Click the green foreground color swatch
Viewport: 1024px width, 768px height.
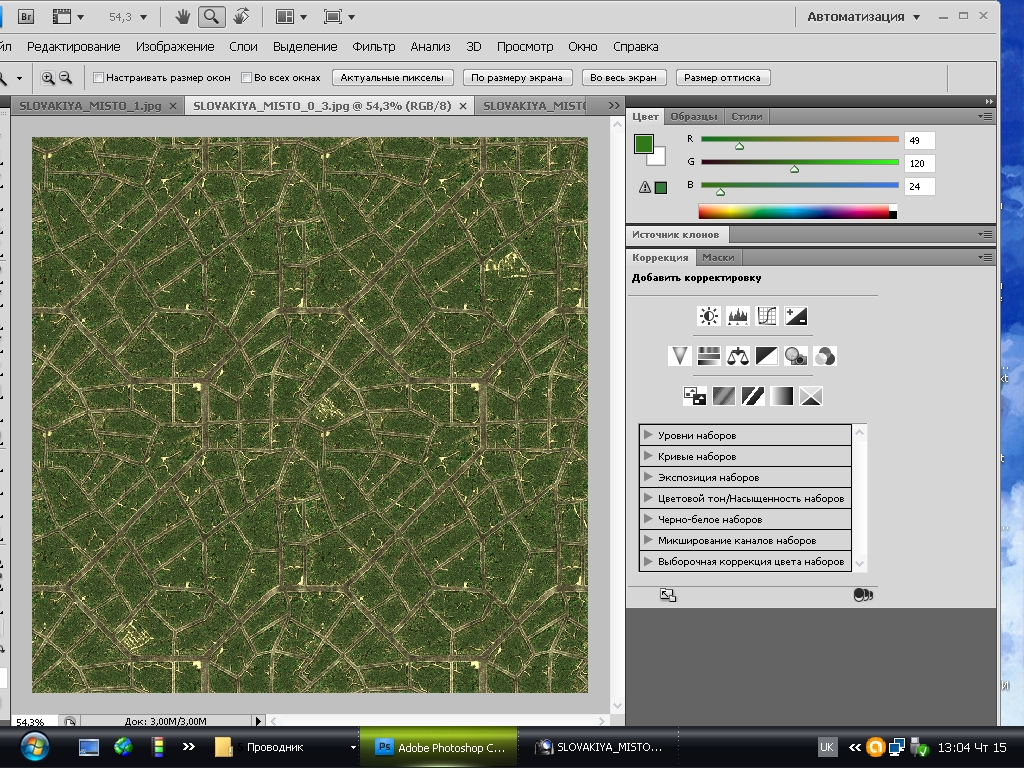643,143
